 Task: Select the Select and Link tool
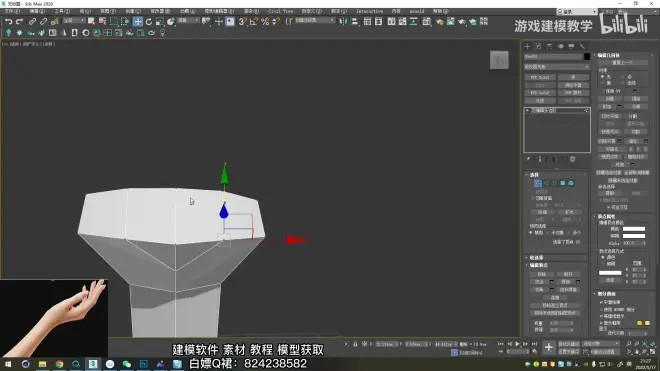click(32, 21)
